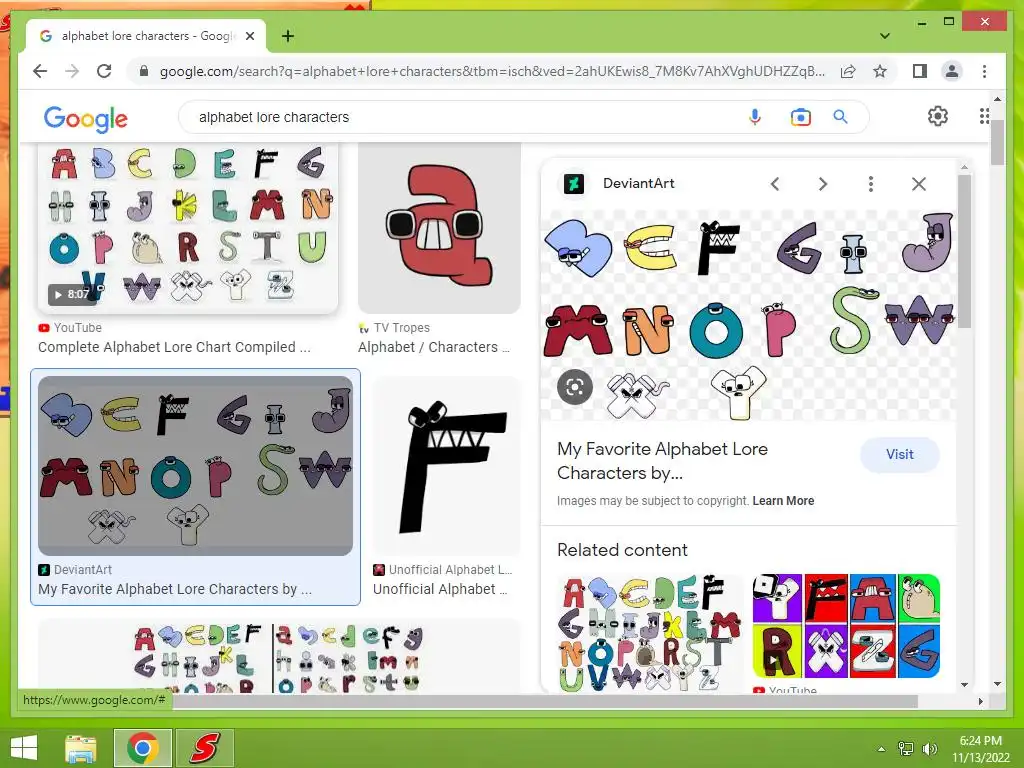
Task: Click the 'TV Tropes' source label
Action: pyautogui.click(x=402, y=328)
